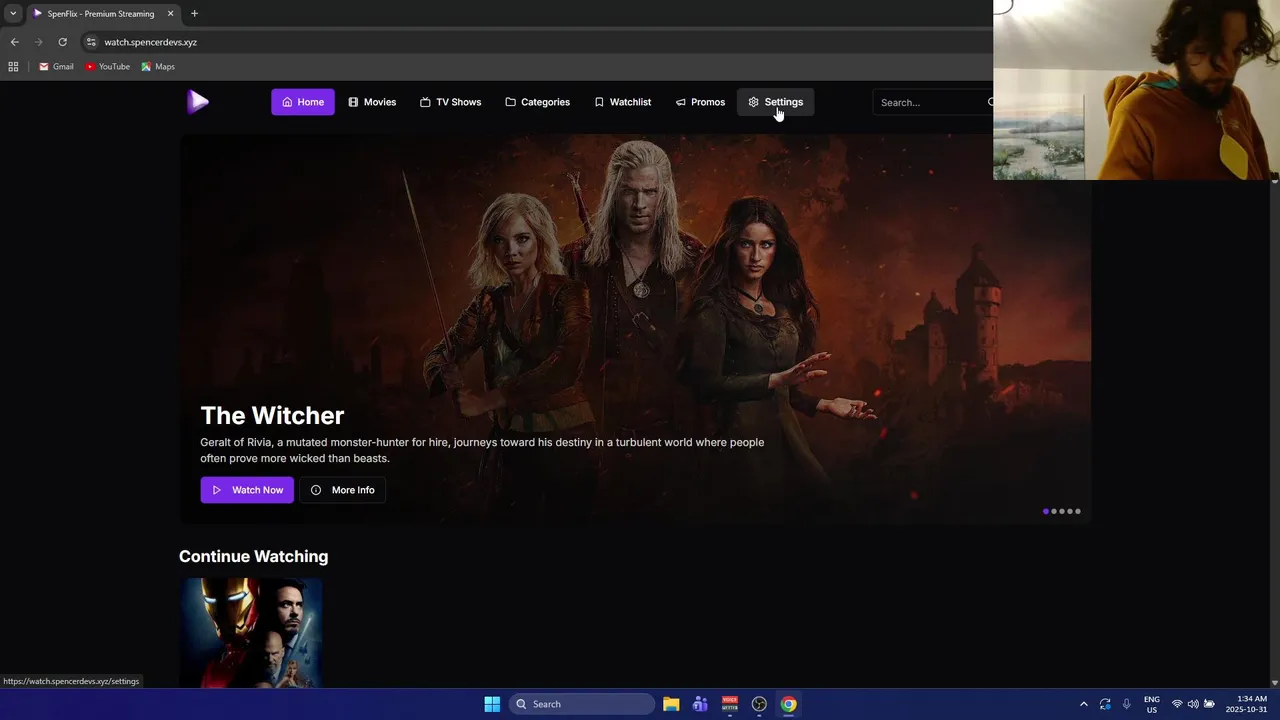Screen dimensions: 1280x720
Task: Open OBS Studio from the taskbar
Action: [x=759, y=704]
